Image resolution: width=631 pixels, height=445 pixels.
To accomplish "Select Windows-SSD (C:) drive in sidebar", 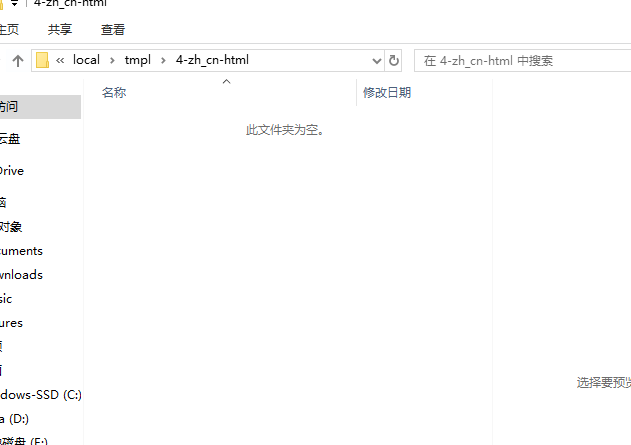I will tap(40, 395).
